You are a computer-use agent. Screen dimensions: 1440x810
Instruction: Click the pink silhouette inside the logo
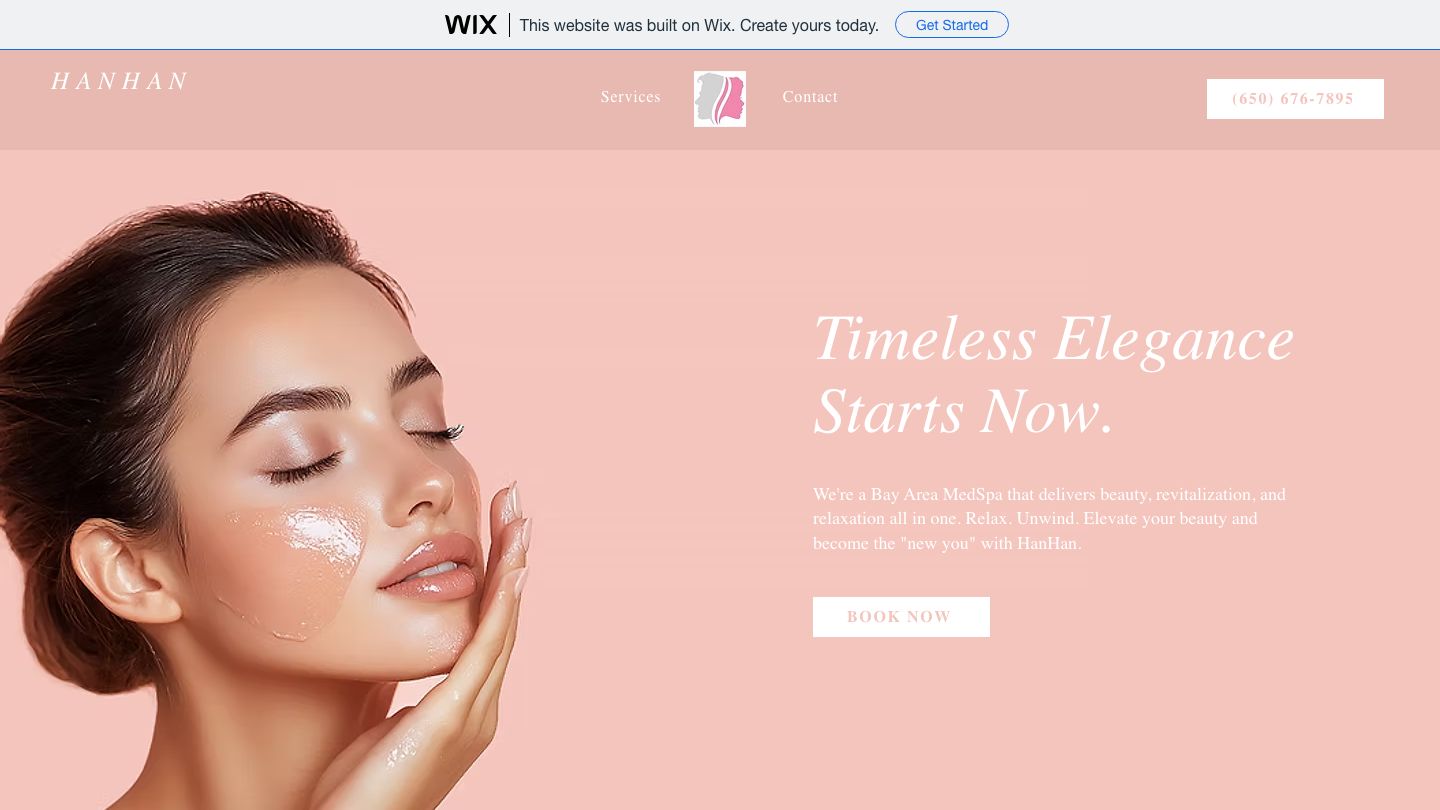click(731, 99)
